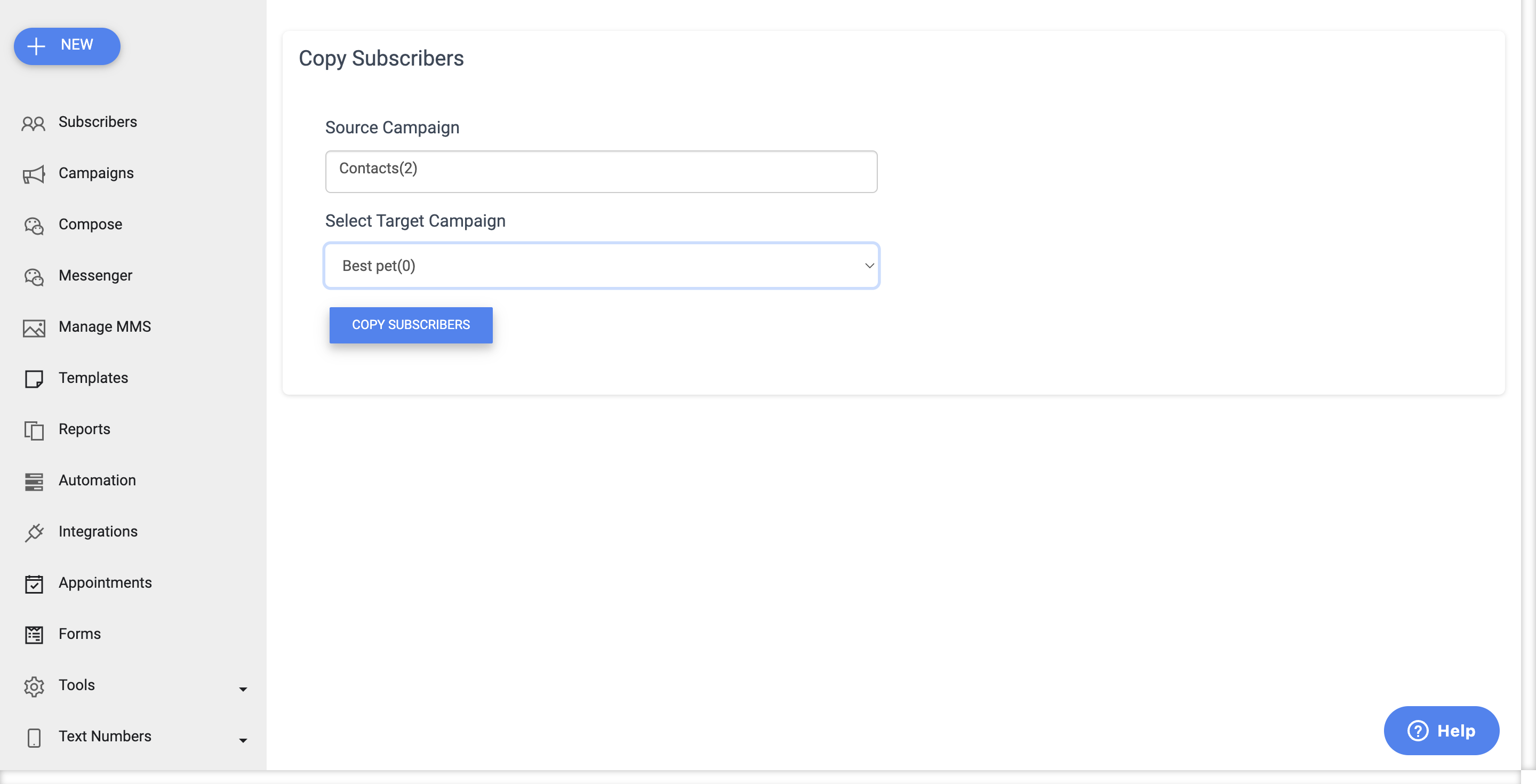Expand the Tools submenu arrow
This screenshot has height=784, width=1536.
pyautogui.click(x=243, y=689)
